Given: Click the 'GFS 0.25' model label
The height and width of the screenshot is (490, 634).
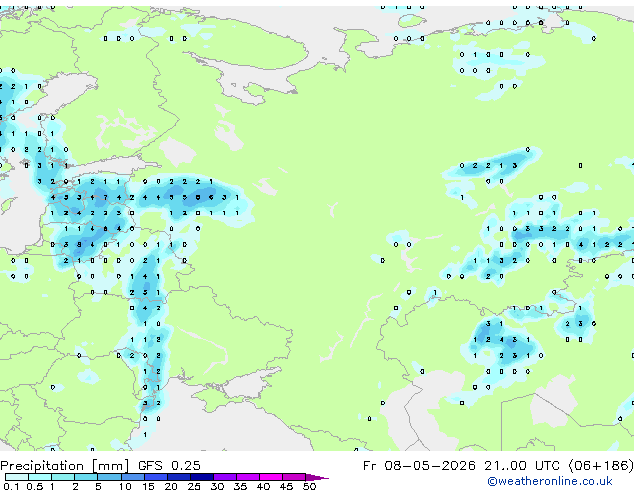Looking at the screenshot, I should (169, 466).
